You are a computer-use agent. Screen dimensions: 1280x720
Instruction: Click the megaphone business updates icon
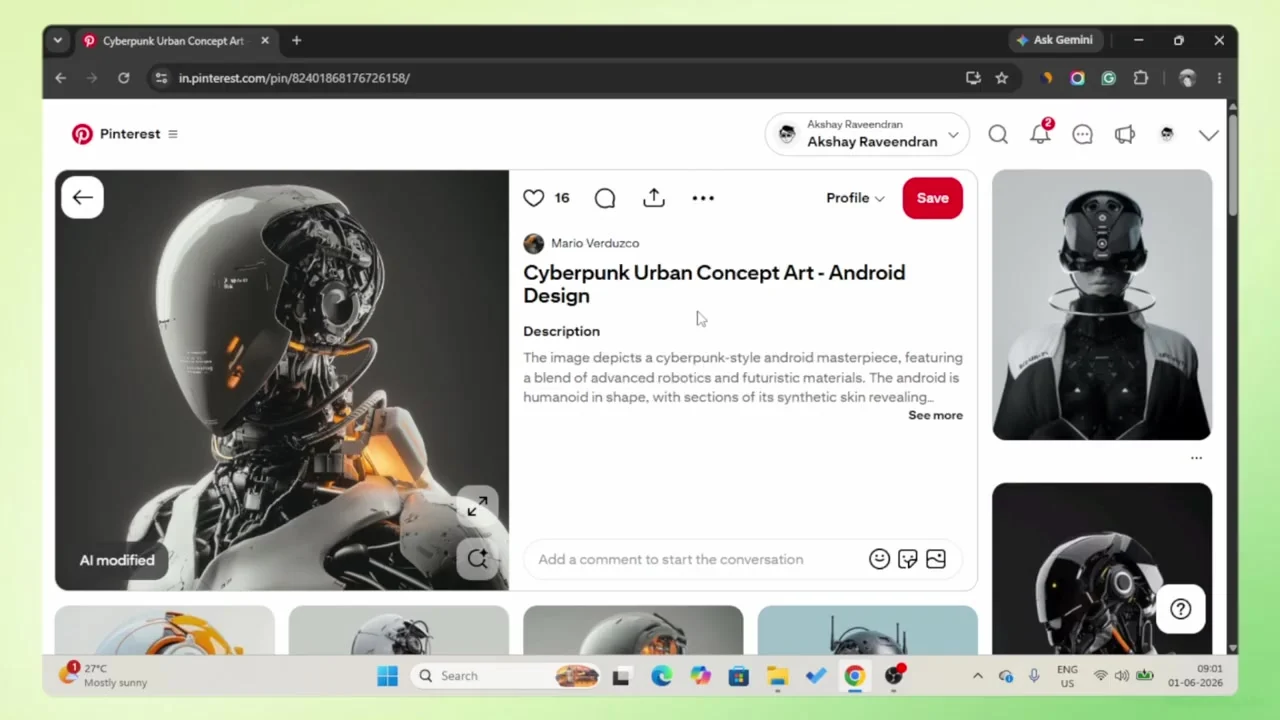pos(1125,134)
